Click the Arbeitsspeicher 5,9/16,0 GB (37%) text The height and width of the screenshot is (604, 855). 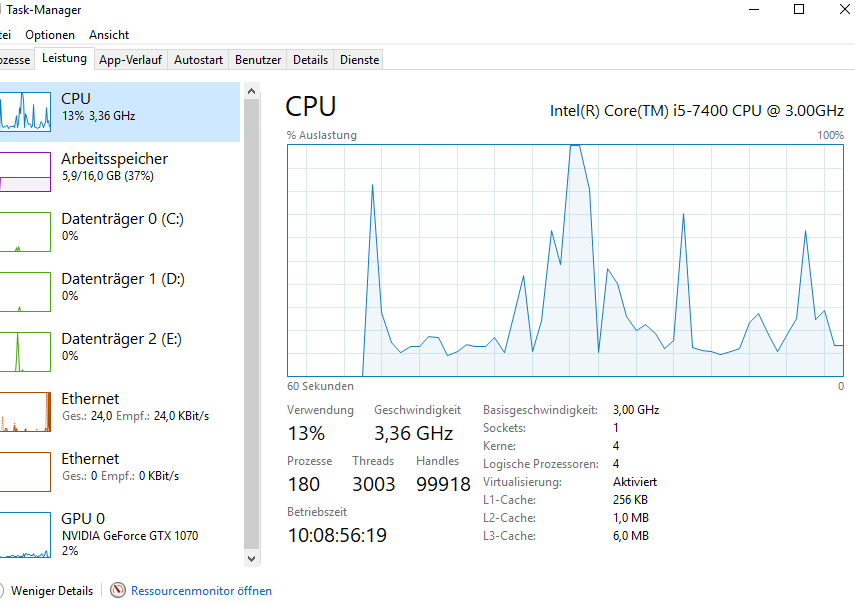(x=108, y=176)
